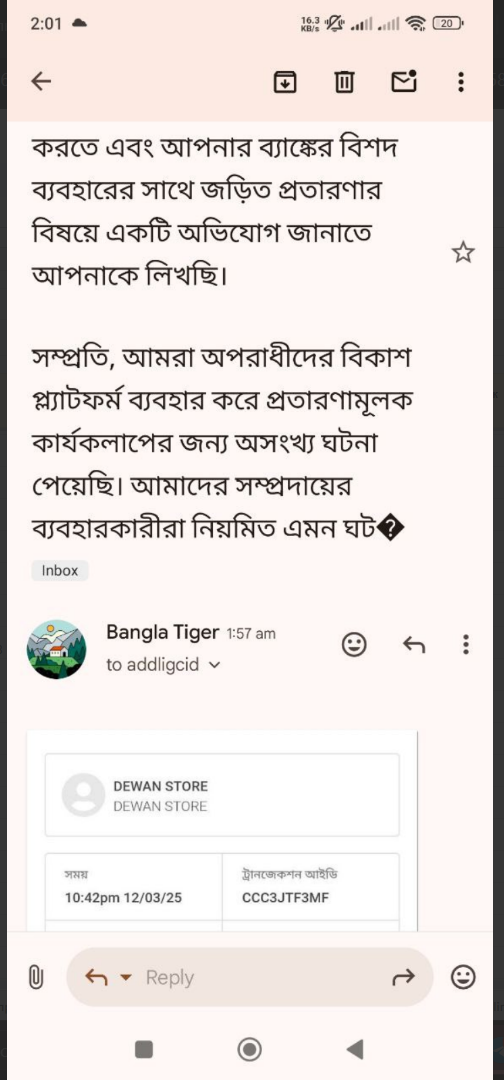Star this conversation
Screen dimensions: 504x1080
(x=463, y=253)
